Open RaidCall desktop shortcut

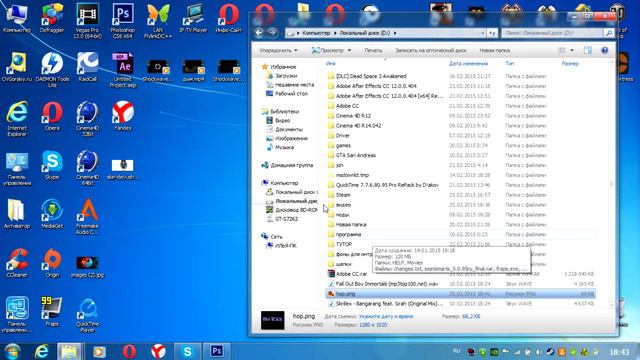(x=87, y=67)
